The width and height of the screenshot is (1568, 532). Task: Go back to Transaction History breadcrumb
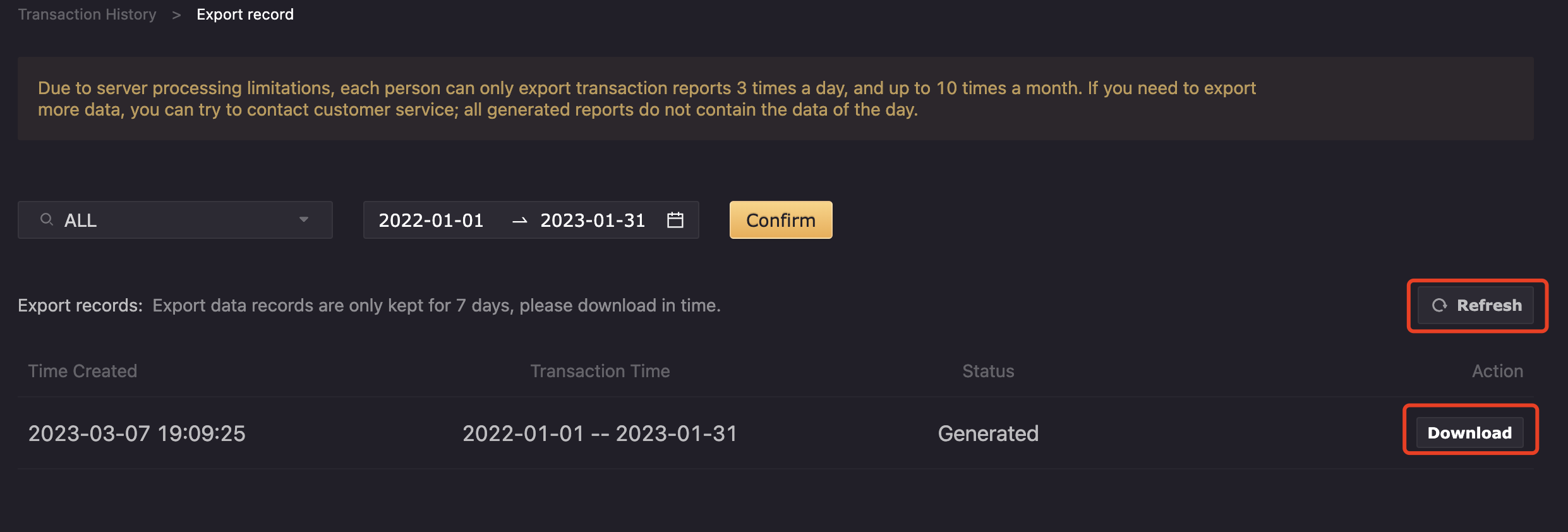point(87,15)
